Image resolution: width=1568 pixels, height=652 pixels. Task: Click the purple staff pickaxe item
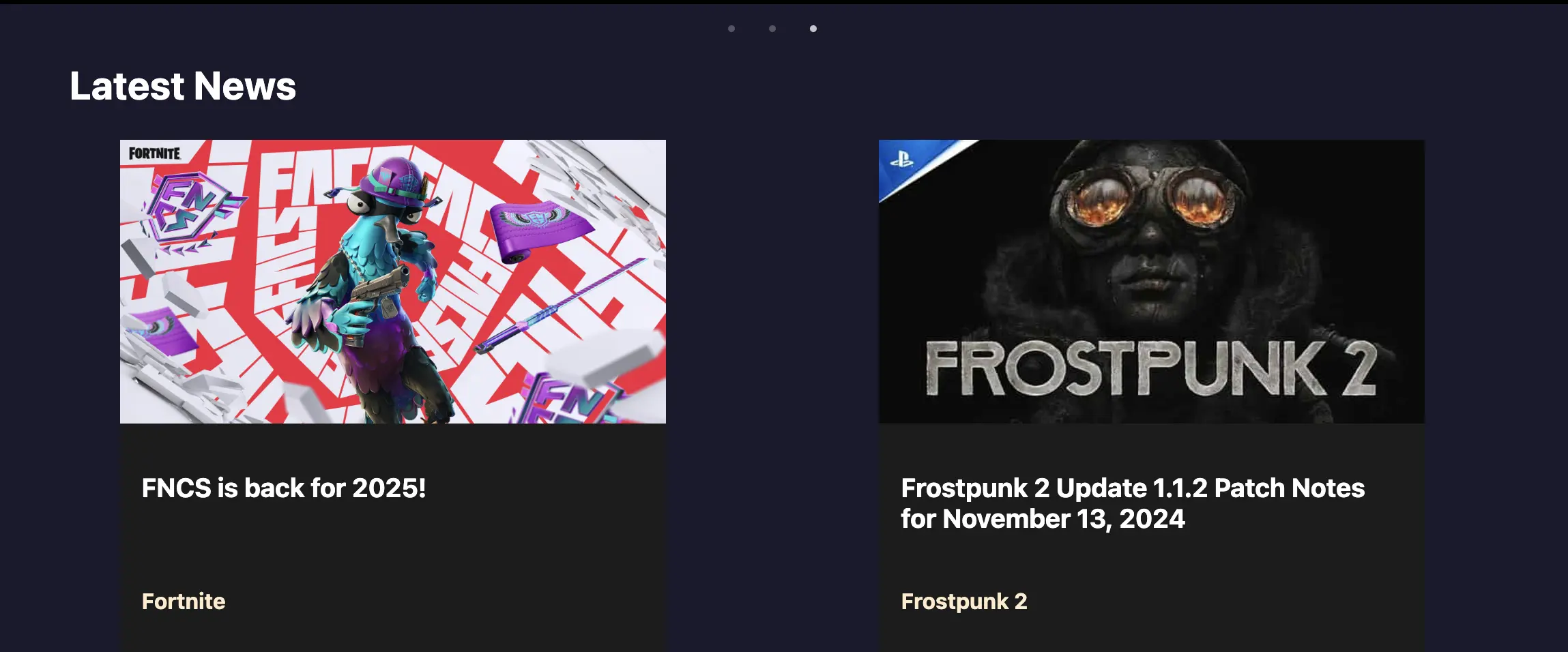(561, 305)
